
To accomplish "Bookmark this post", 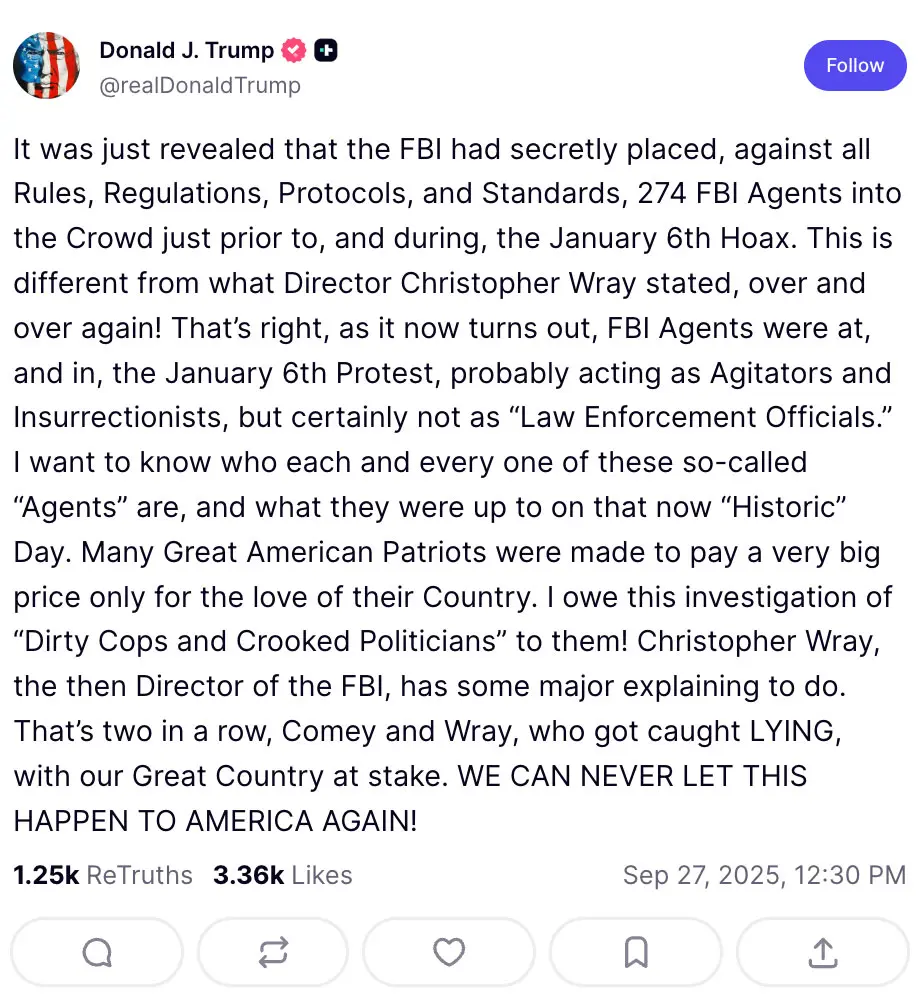I will [x=636, y=951].
